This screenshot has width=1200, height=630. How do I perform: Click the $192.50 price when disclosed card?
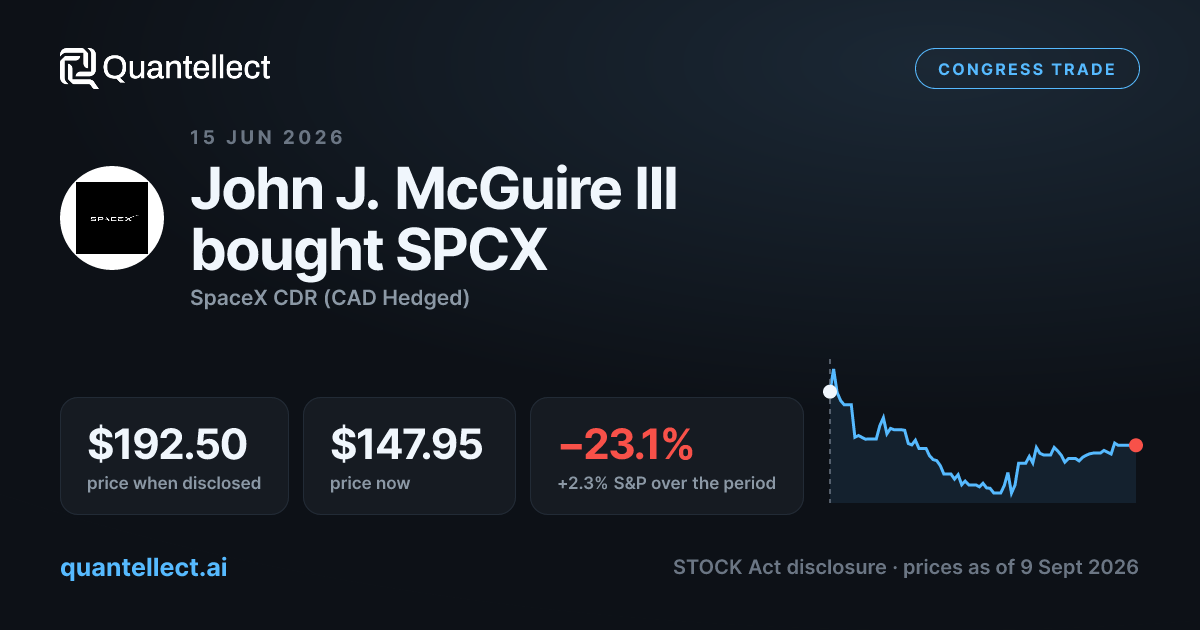(x=174, y=456)
